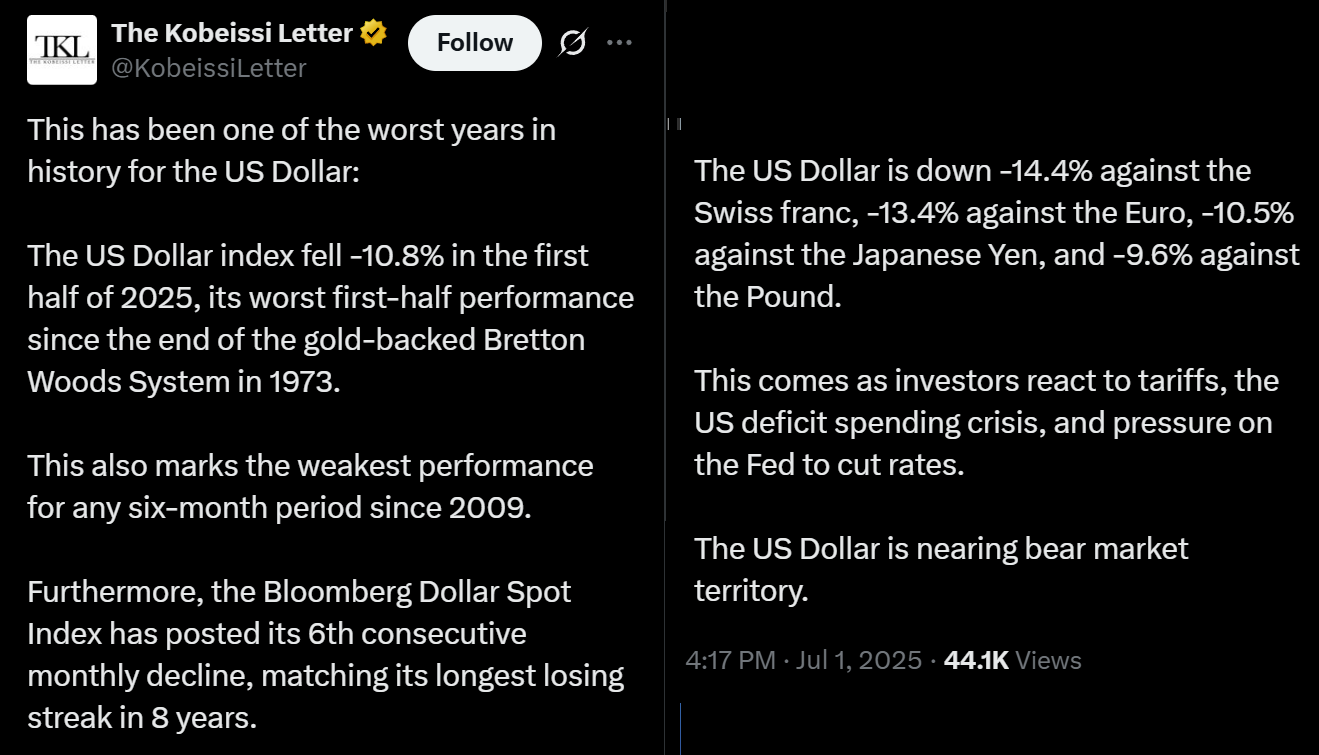Image resolution: width=1319 pixels, height=755 pixels.
Task: Click the 'worst years in history' opening paragraph
Action: [291, 150]
